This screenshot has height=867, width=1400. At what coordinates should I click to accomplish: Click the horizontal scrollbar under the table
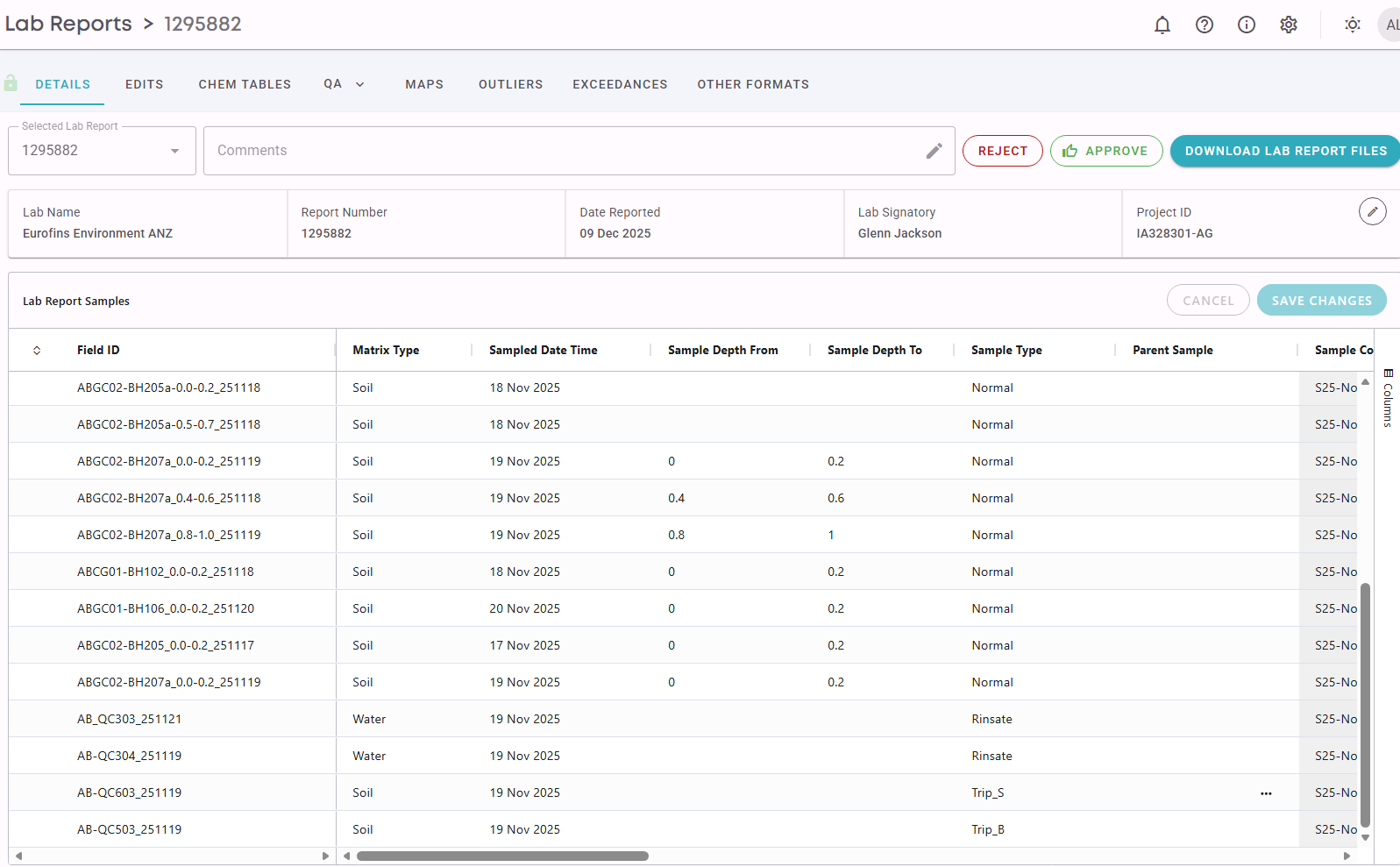tap(502, 856)
